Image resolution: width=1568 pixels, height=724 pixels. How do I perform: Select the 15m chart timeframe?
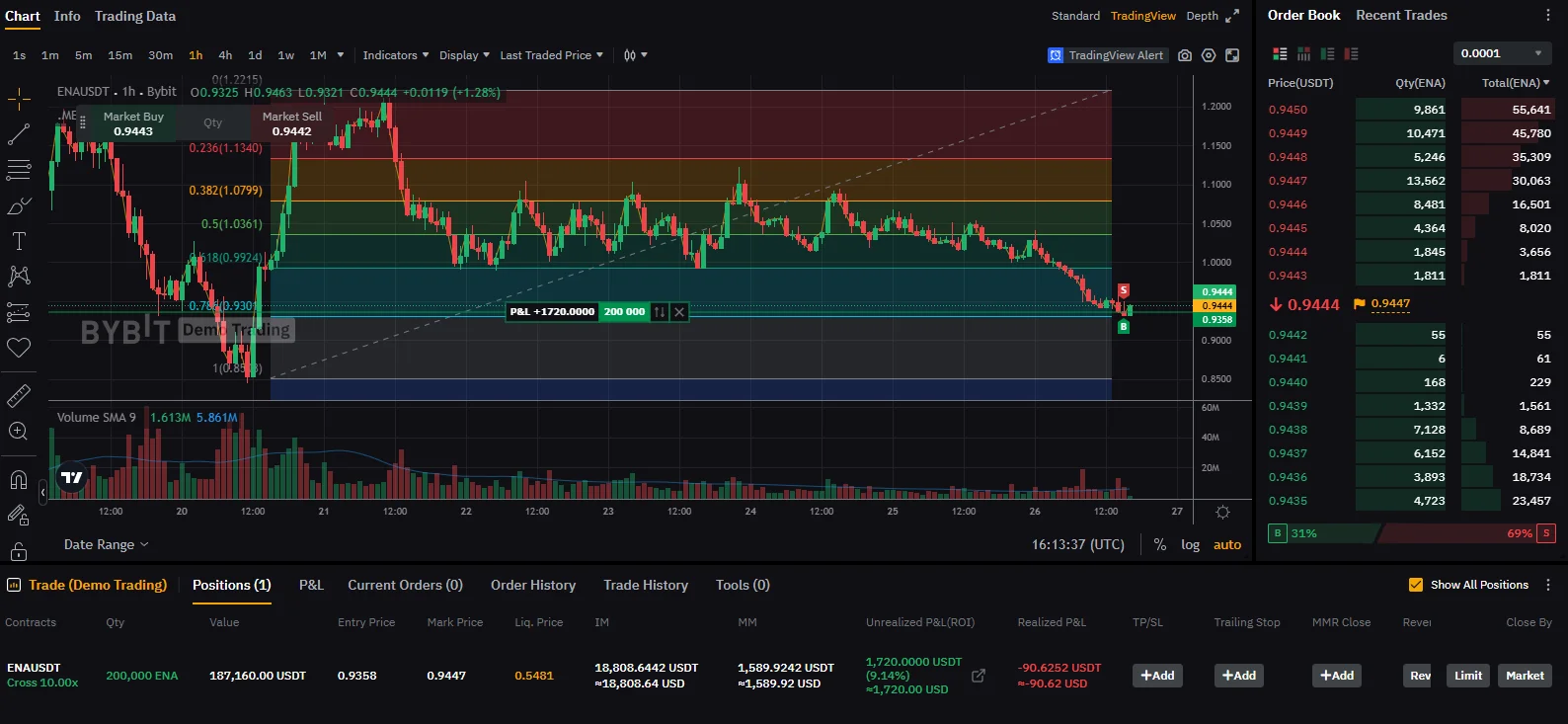pos(119,55)
